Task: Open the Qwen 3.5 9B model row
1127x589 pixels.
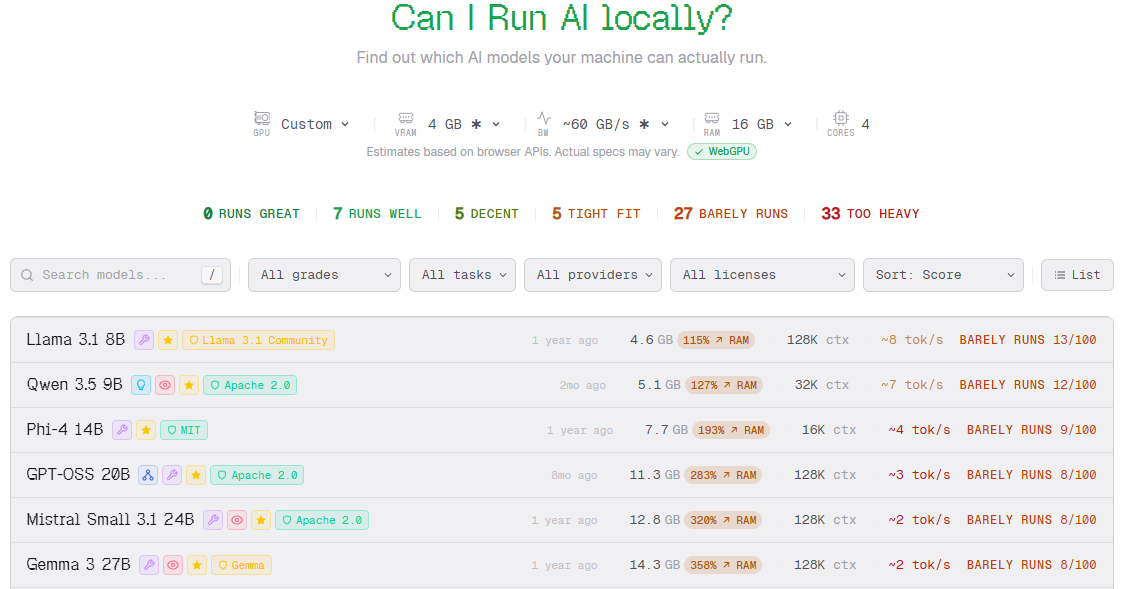Action: (561, 385)
